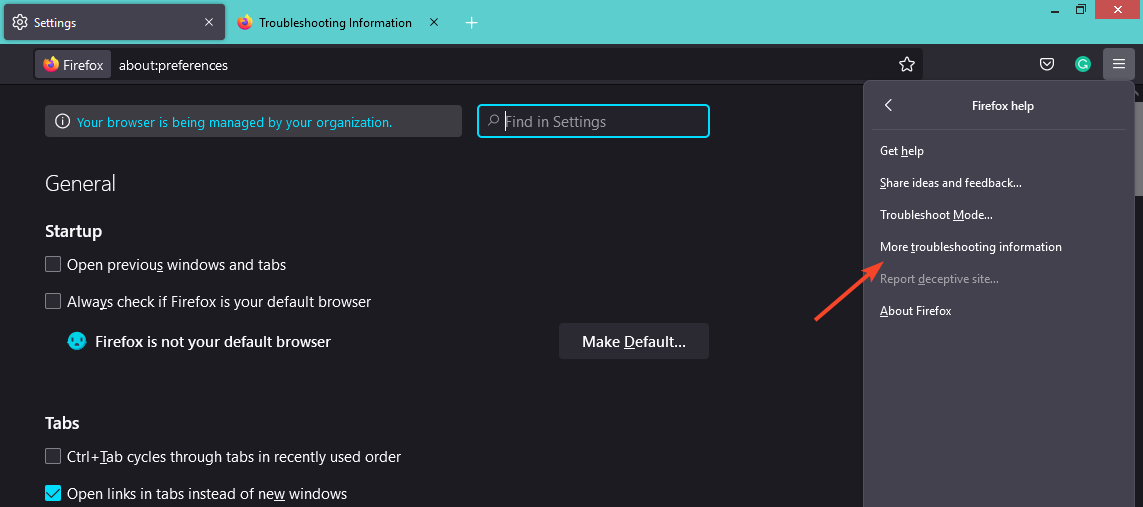Screen dimensions: 1143x507
Task: Toggle Ctrl+Tab cycles through tabs checkbox
Action: click(x=52, y=457)
